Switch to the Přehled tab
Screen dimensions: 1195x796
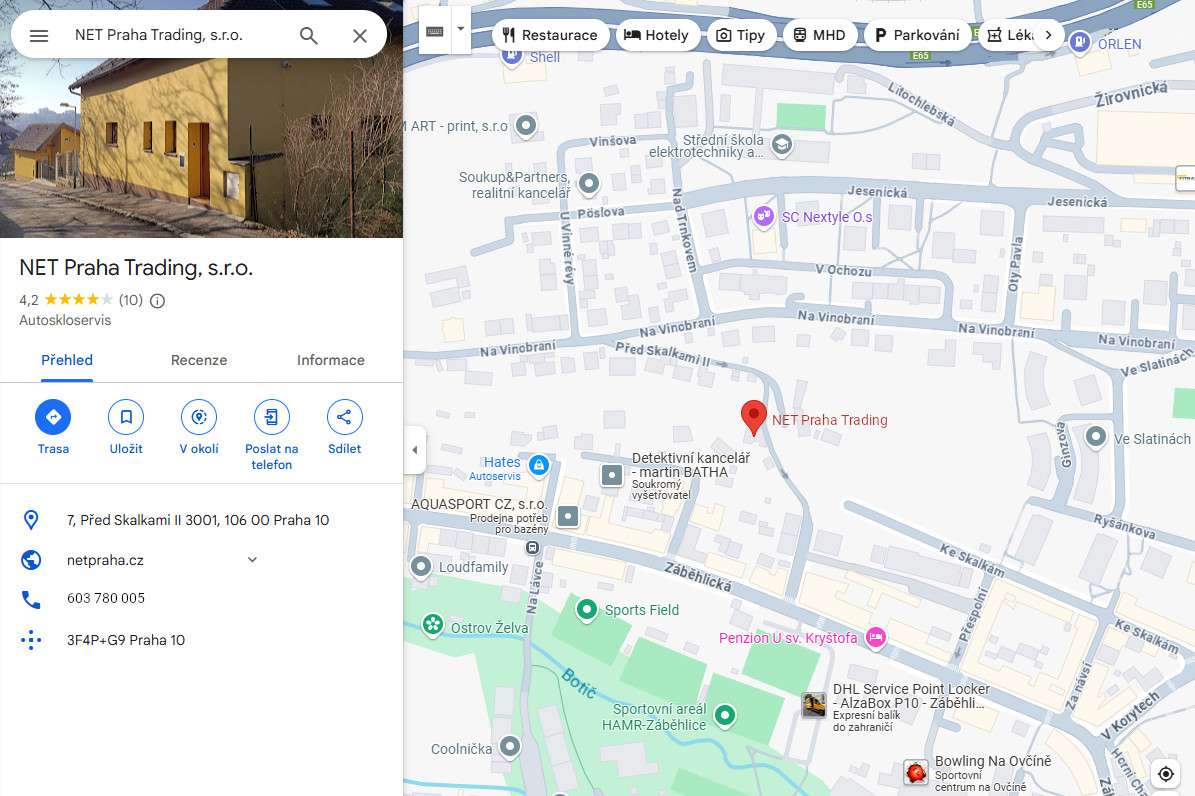[x=67, y=361]
